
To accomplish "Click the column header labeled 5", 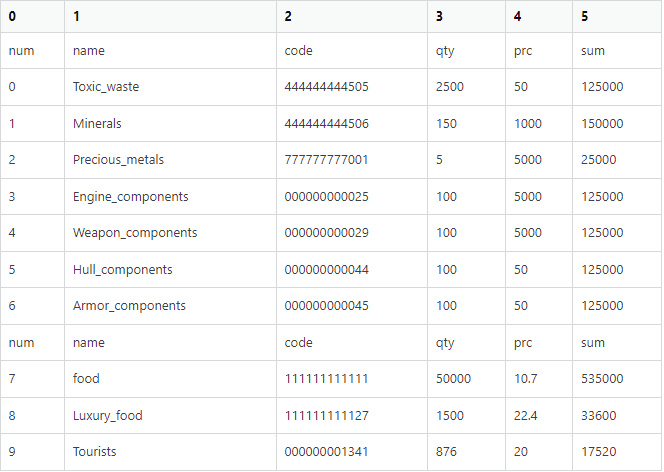I will 617,17.
